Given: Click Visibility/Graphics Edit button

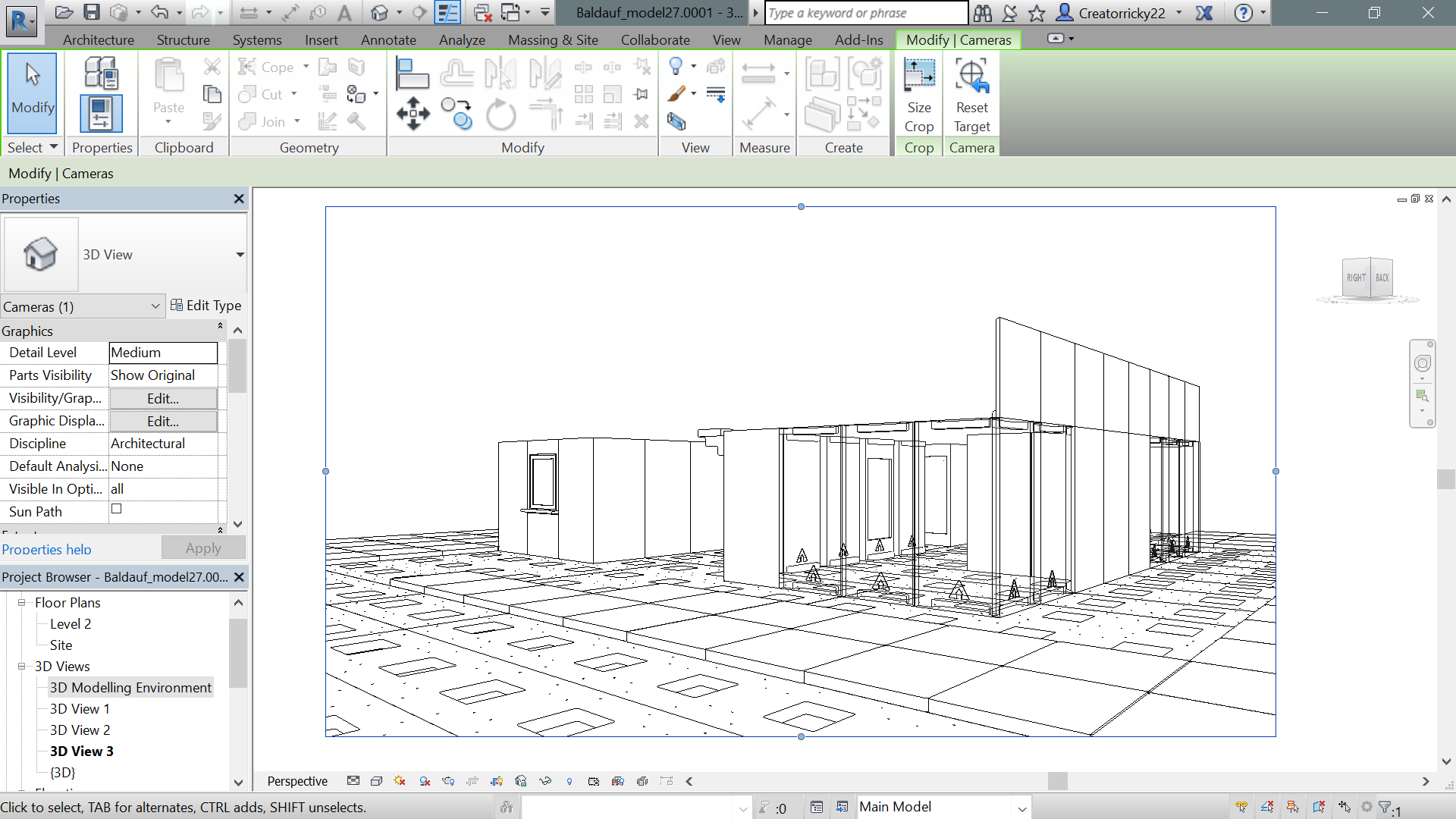Looking at the screenshot, I should pyautogui.click(x=163, y=398).
